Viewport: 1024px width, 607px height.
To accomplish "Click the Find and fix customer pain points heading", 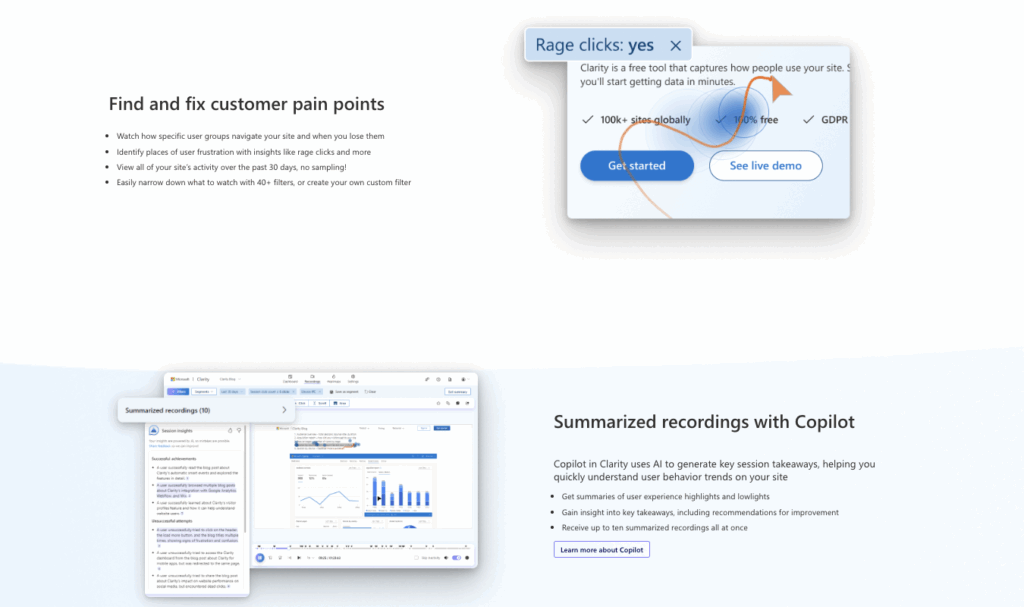I will pos(246,104).
